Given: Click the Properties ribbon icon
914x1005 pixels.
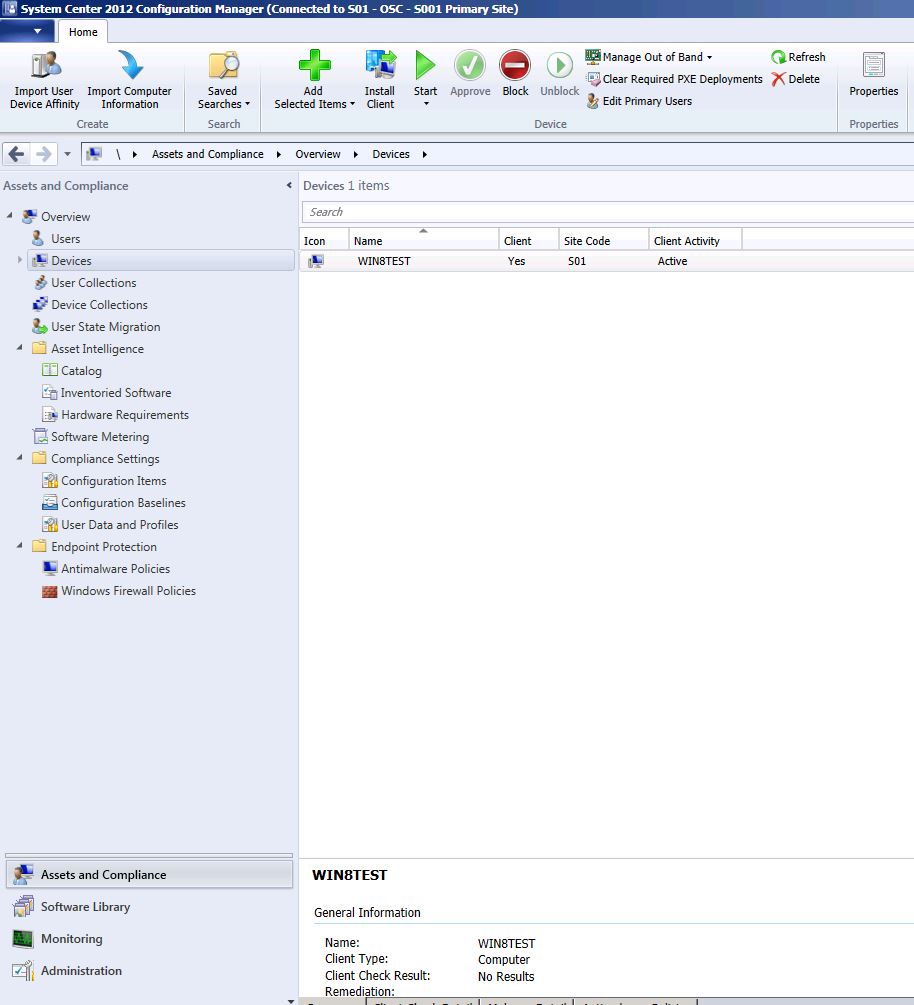Looking at the screenshot, I should (x=873, y=66).
